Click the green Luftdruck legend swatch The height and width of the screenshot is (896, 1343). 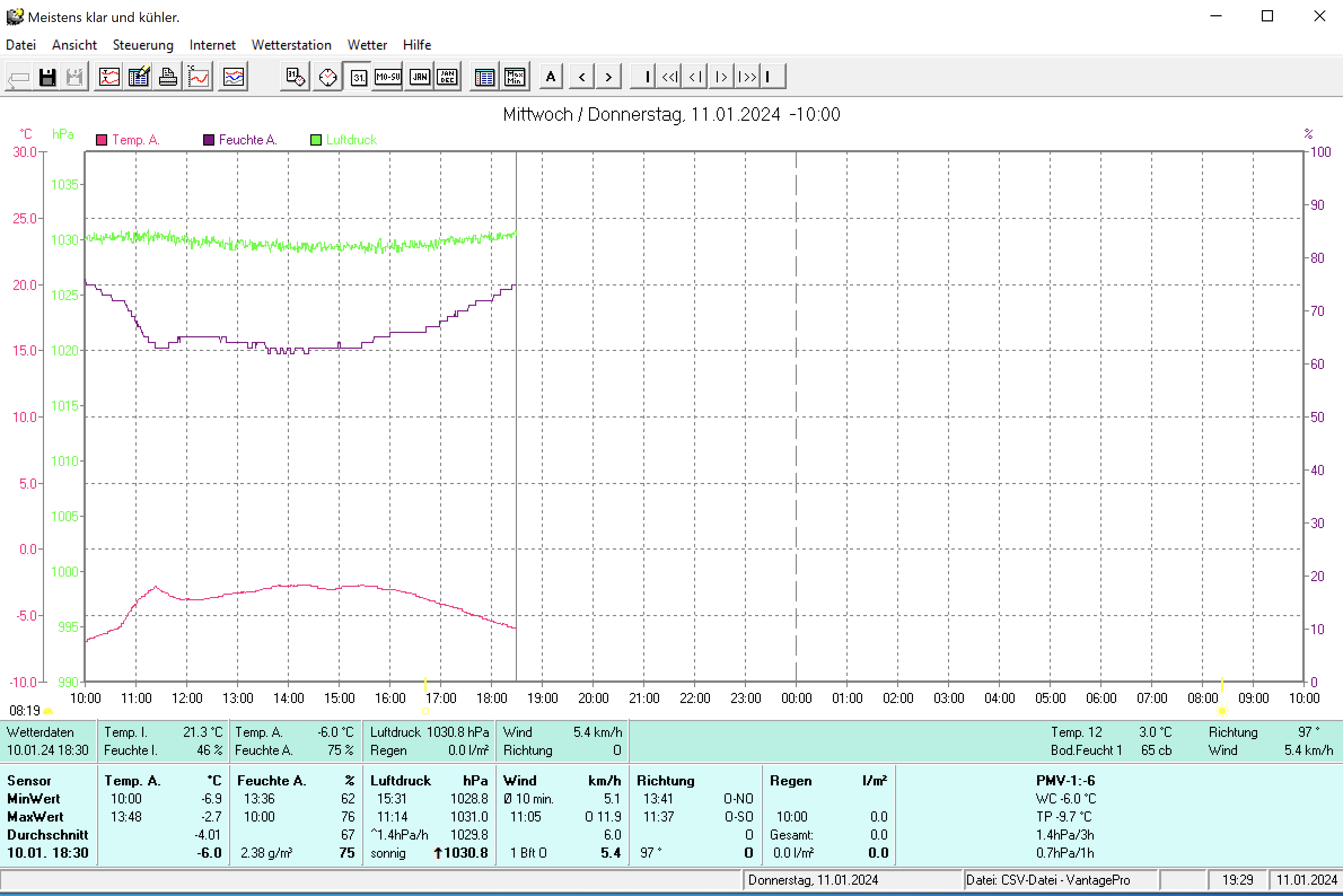tap(315, 140)
